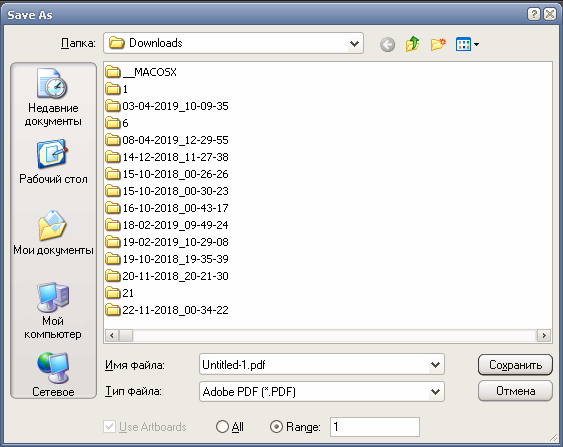Open Сетевое окружение in places bar
Viewport: 563px width, 447px height.
pos(53,374)
